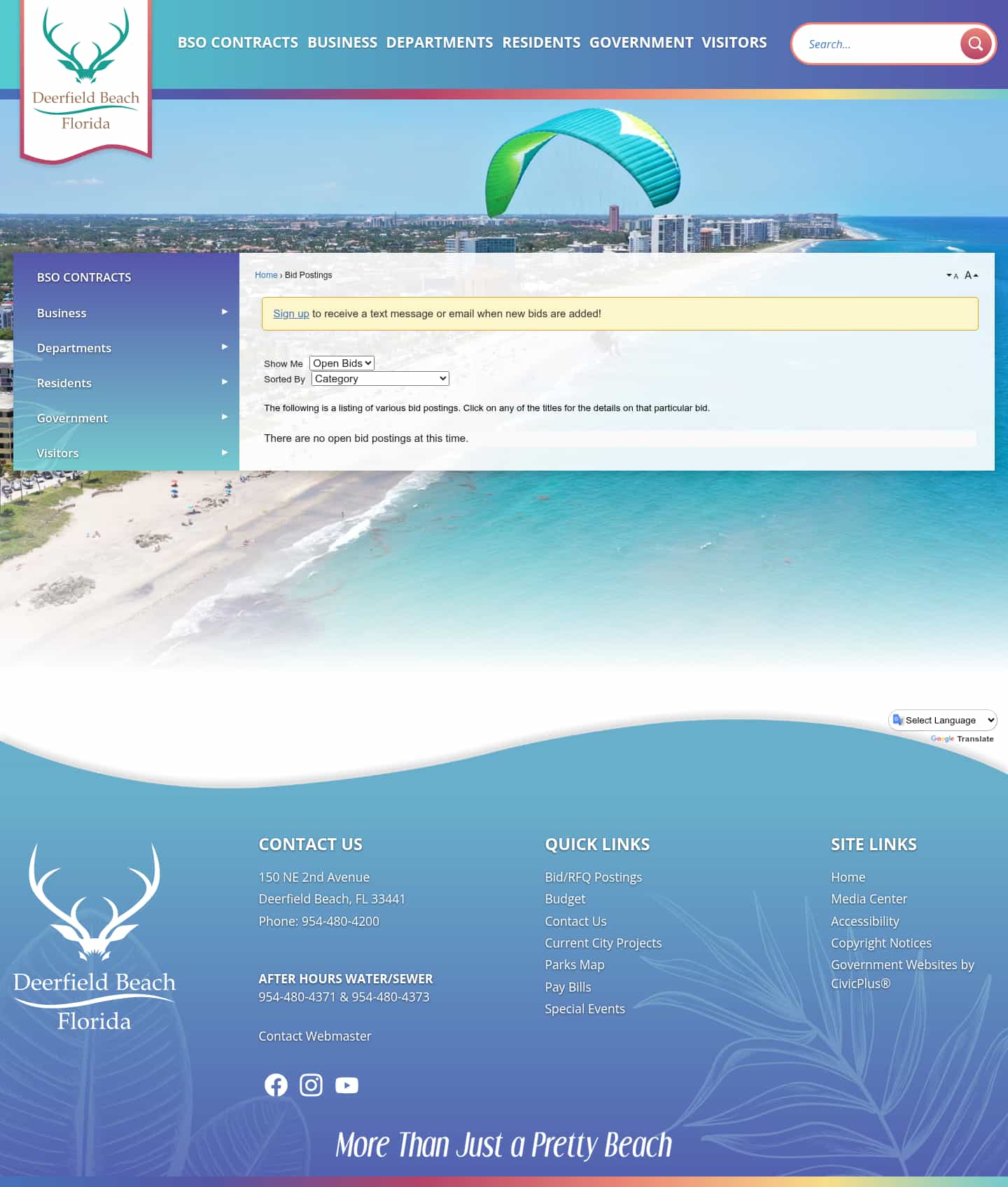This screenshot has width=1008, height=1187.
Task: Click Home breadcrumb link
Action: (266, 275)
